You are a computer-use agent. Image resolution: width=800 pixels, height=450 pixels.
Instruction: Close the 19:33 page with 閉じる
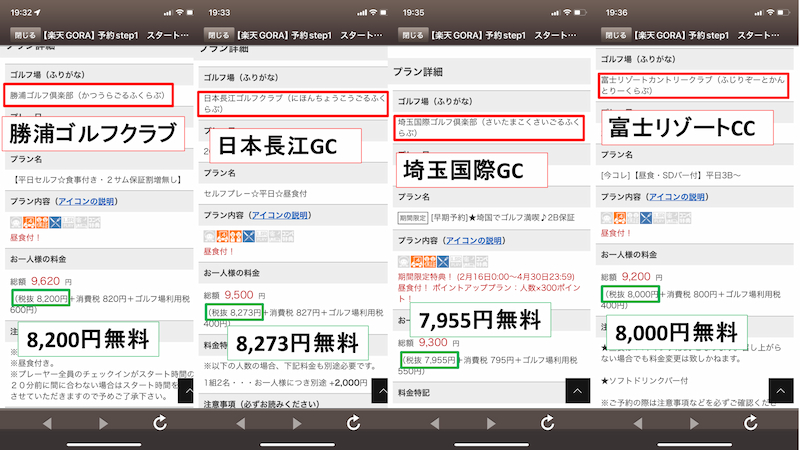pos(218,35)
